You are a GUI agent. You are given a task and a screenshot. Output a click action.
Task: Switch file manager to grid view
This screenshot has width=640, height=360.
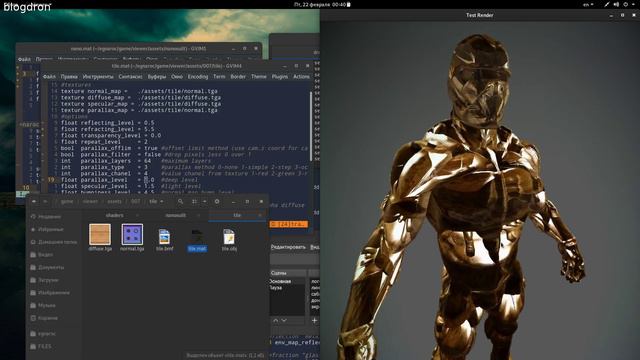[194, 201]
